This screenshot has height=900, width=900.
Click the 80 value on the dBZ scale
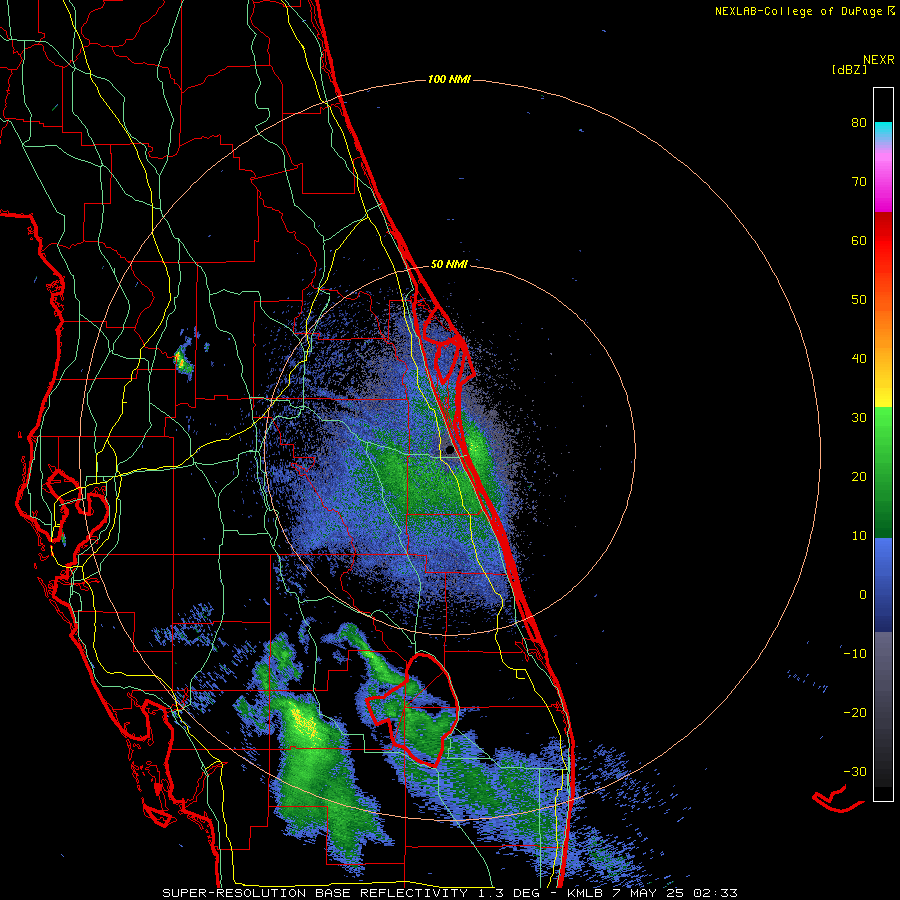859,123
